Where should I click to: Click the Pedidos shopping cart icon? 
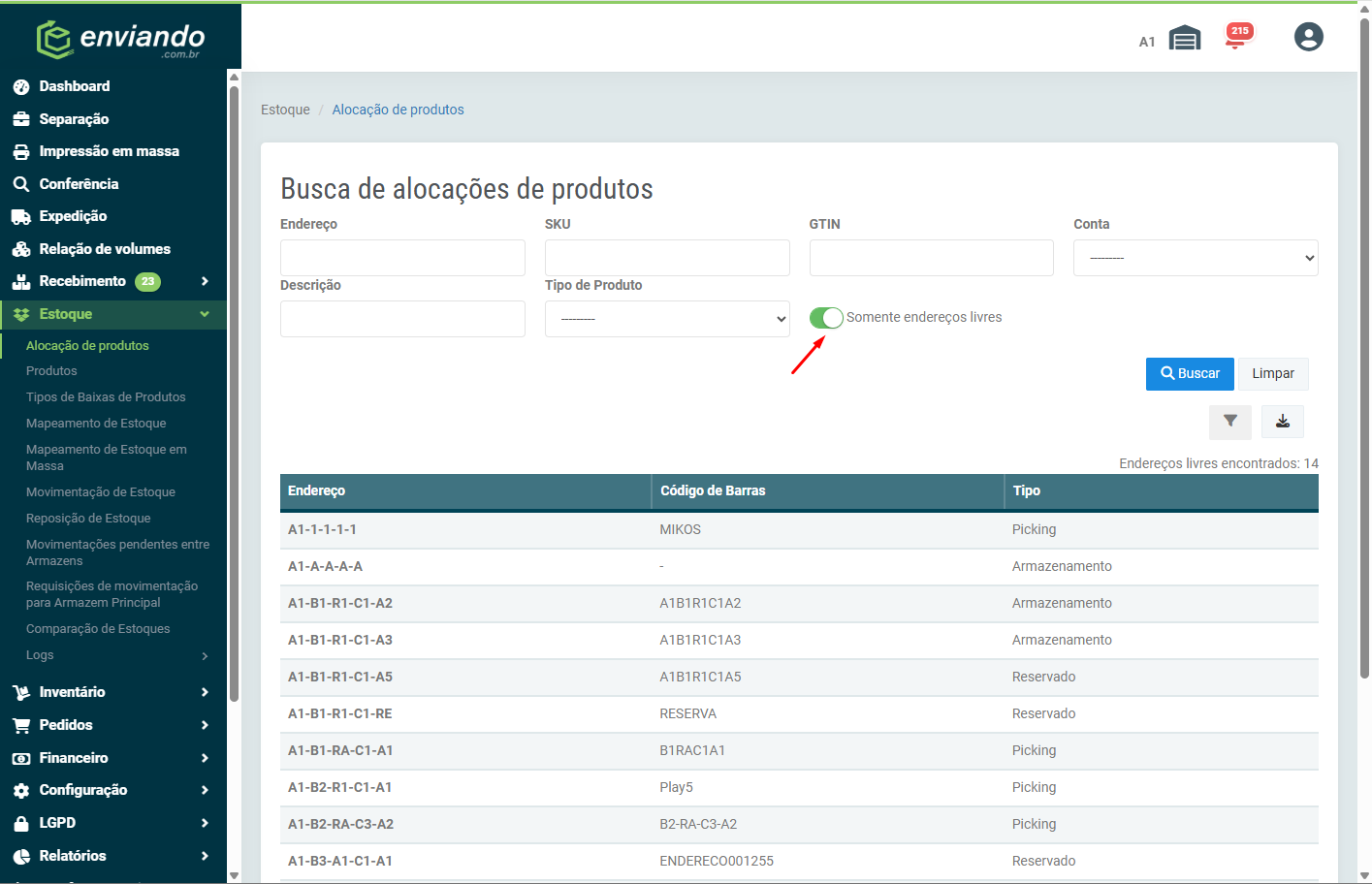point(21,725)
